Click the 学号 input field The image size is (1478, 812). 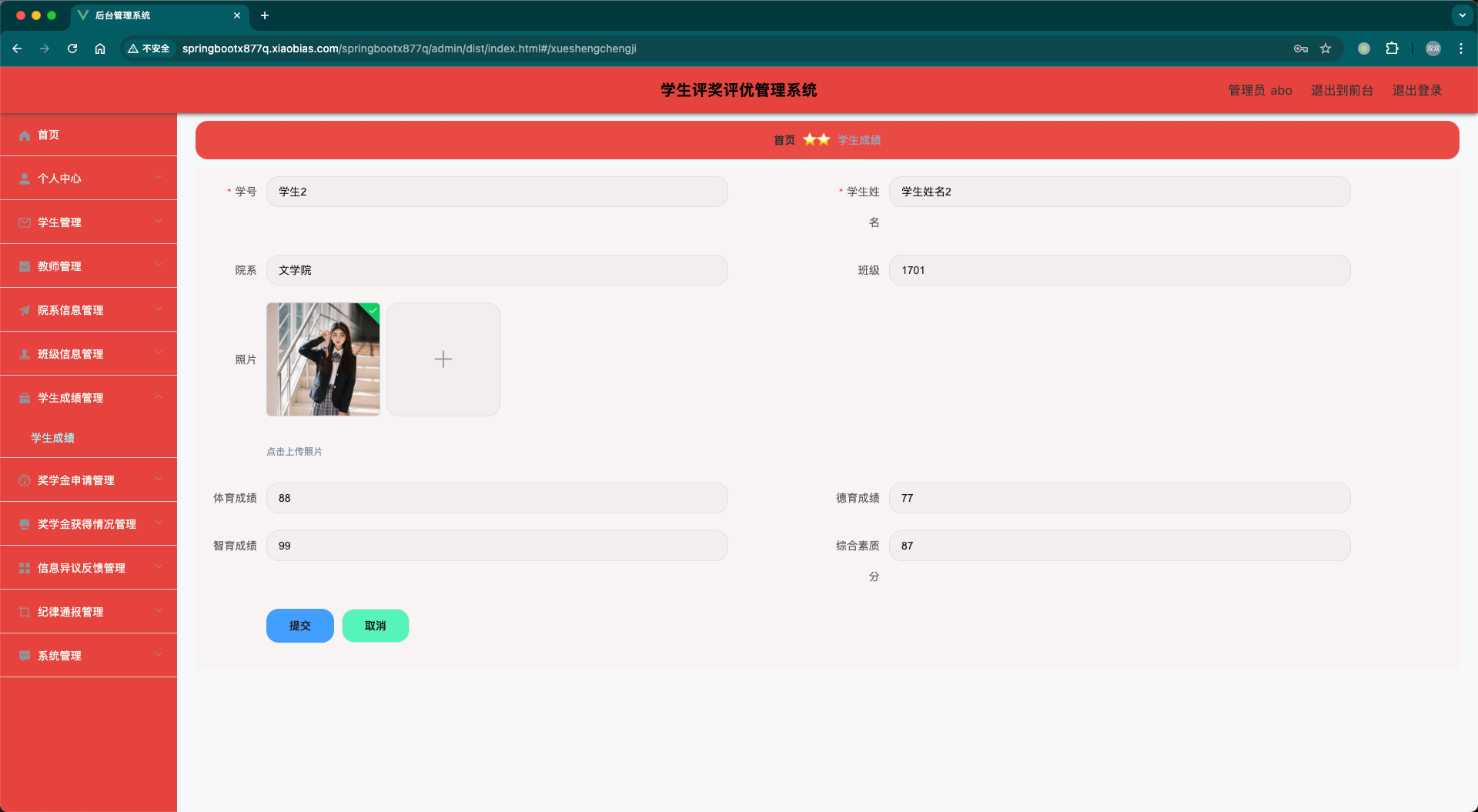coord(497,192)
